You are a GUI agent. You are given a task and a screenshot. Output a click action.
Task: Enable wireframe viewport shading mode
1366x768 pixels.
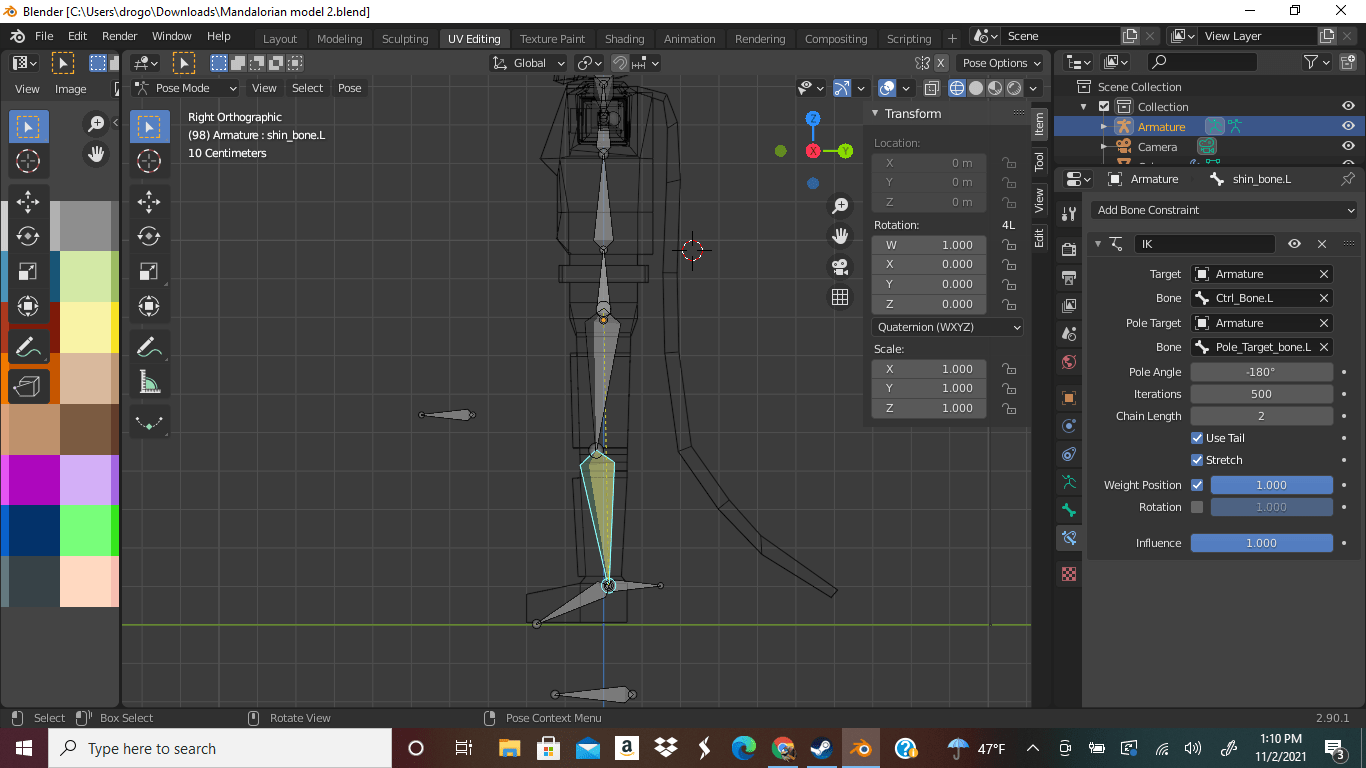(956, 88)
